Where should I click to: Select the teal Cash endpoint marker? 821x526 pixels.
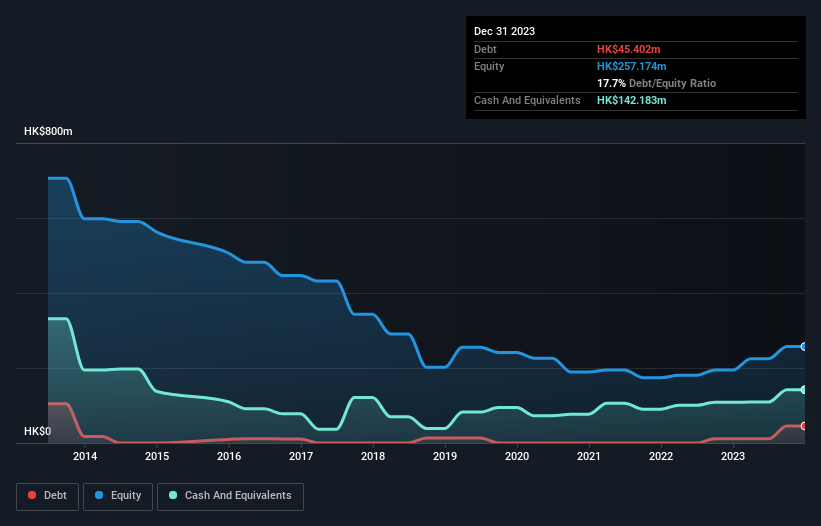pos(804,390)
